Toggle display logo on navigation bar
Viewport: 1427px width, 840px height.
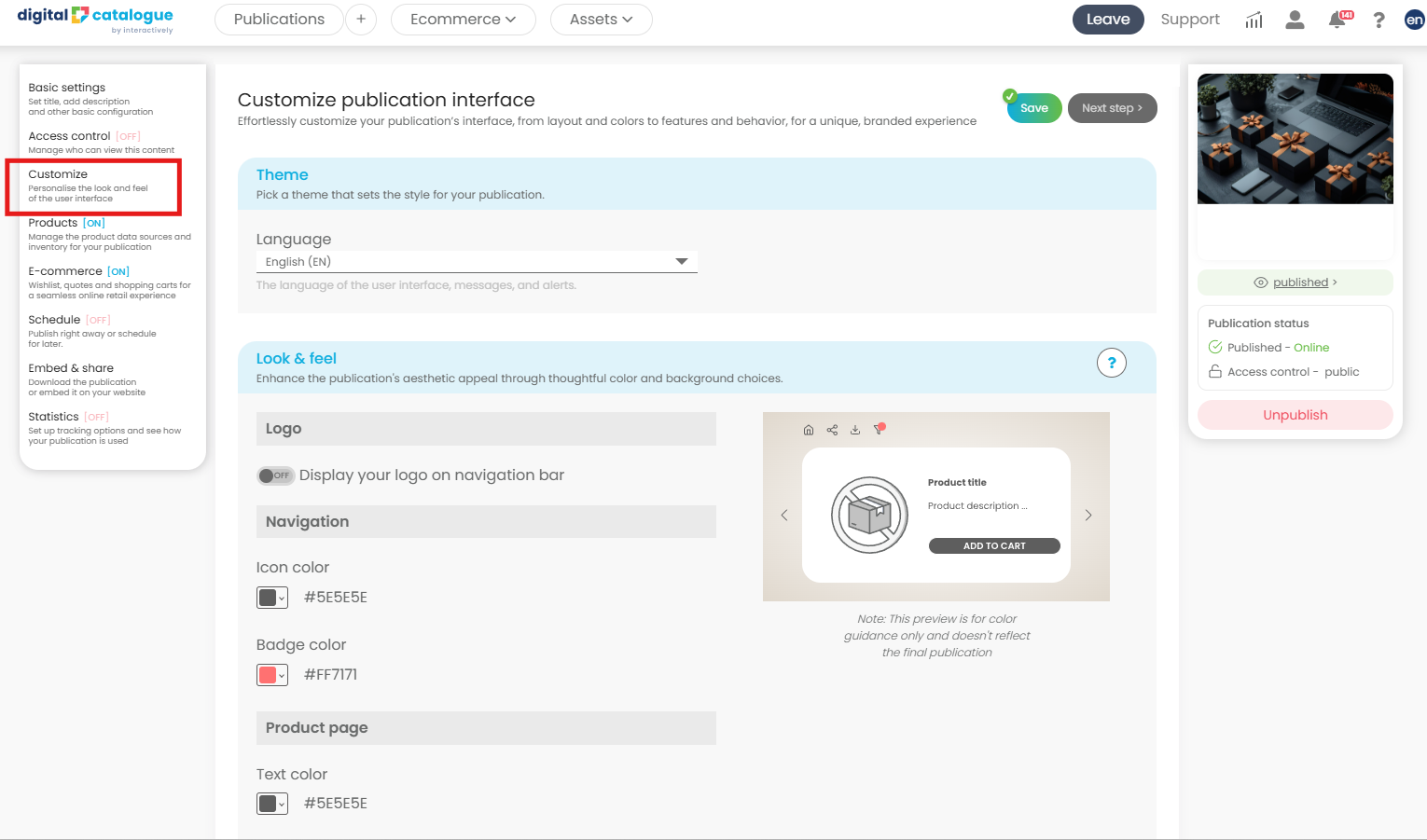(x=275, y=475)
